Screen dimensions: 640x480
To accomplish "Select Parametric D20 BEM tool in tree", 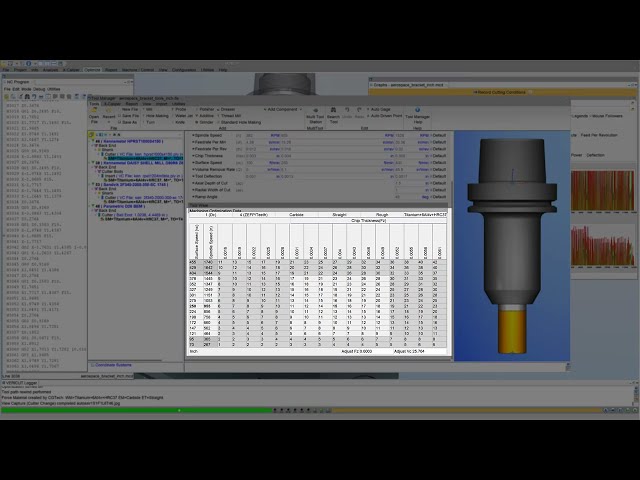I will [120, 206].
